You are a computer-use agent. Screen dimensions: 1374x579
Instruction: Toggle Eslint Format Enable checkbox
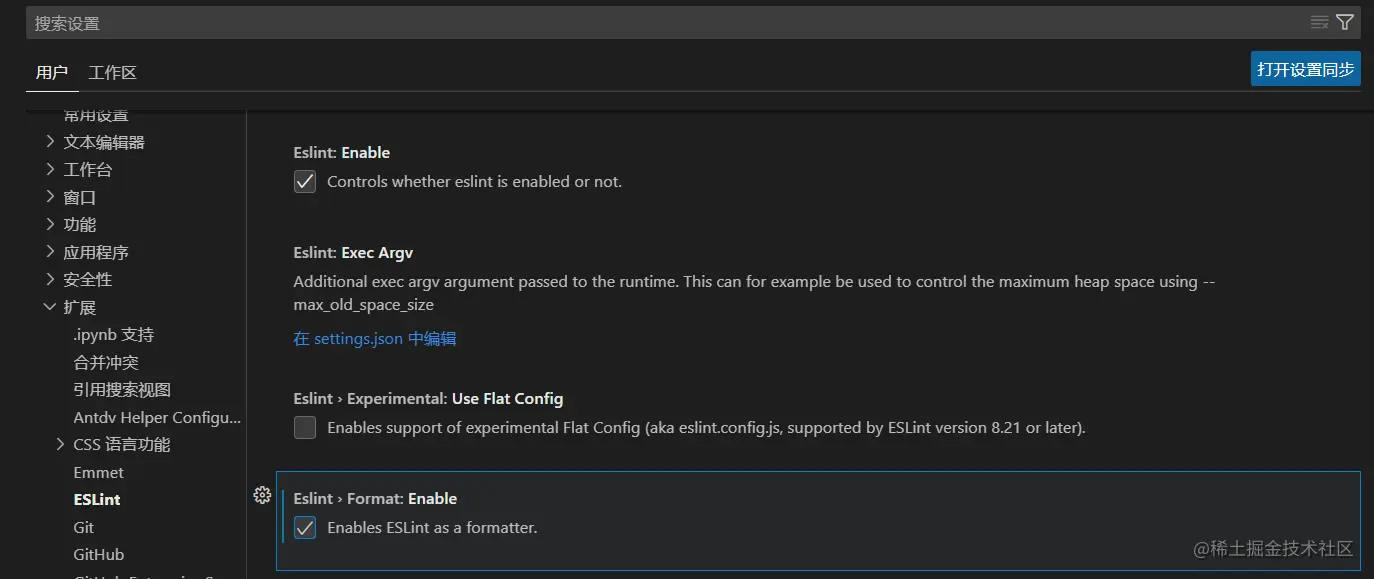(305, 527)
